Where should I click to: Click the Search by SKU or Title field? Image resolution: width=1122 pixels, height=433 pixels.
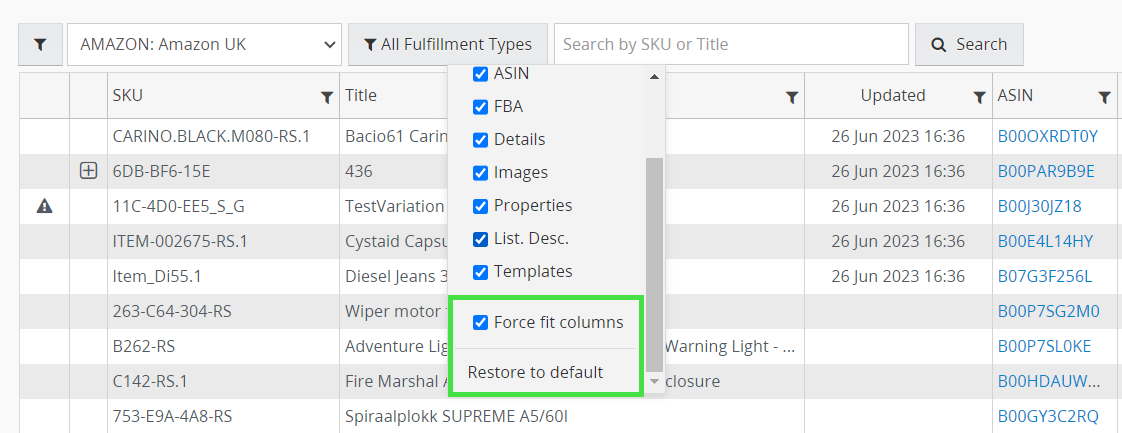tap(730, 45)
